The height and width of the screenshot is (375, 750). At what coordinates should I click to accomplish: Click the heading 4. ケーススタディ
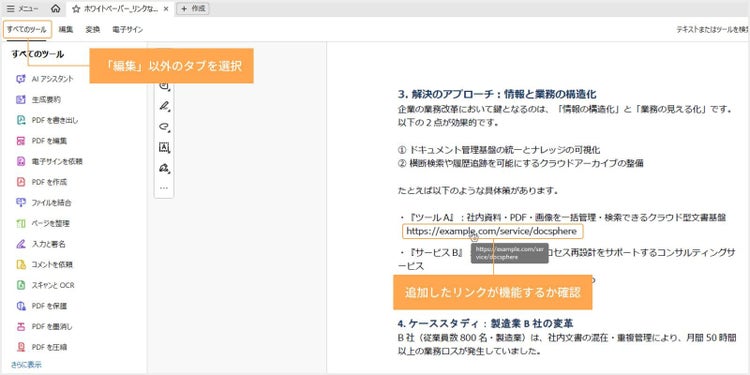485,323
